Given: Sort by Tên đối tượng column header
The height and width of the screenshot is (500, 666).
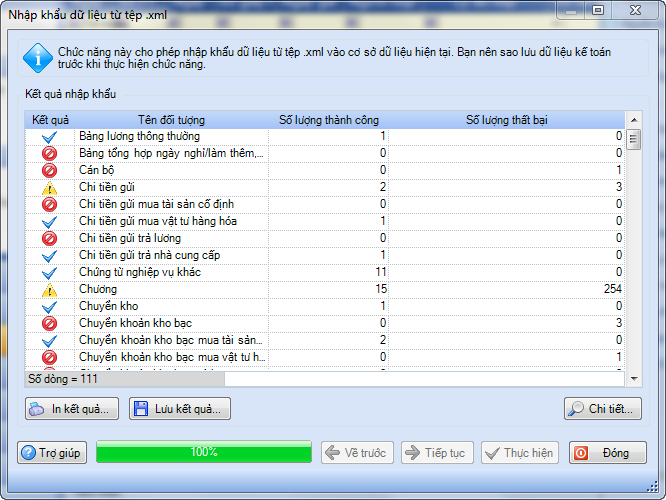Looking at the screenshot, I should 172,120.
